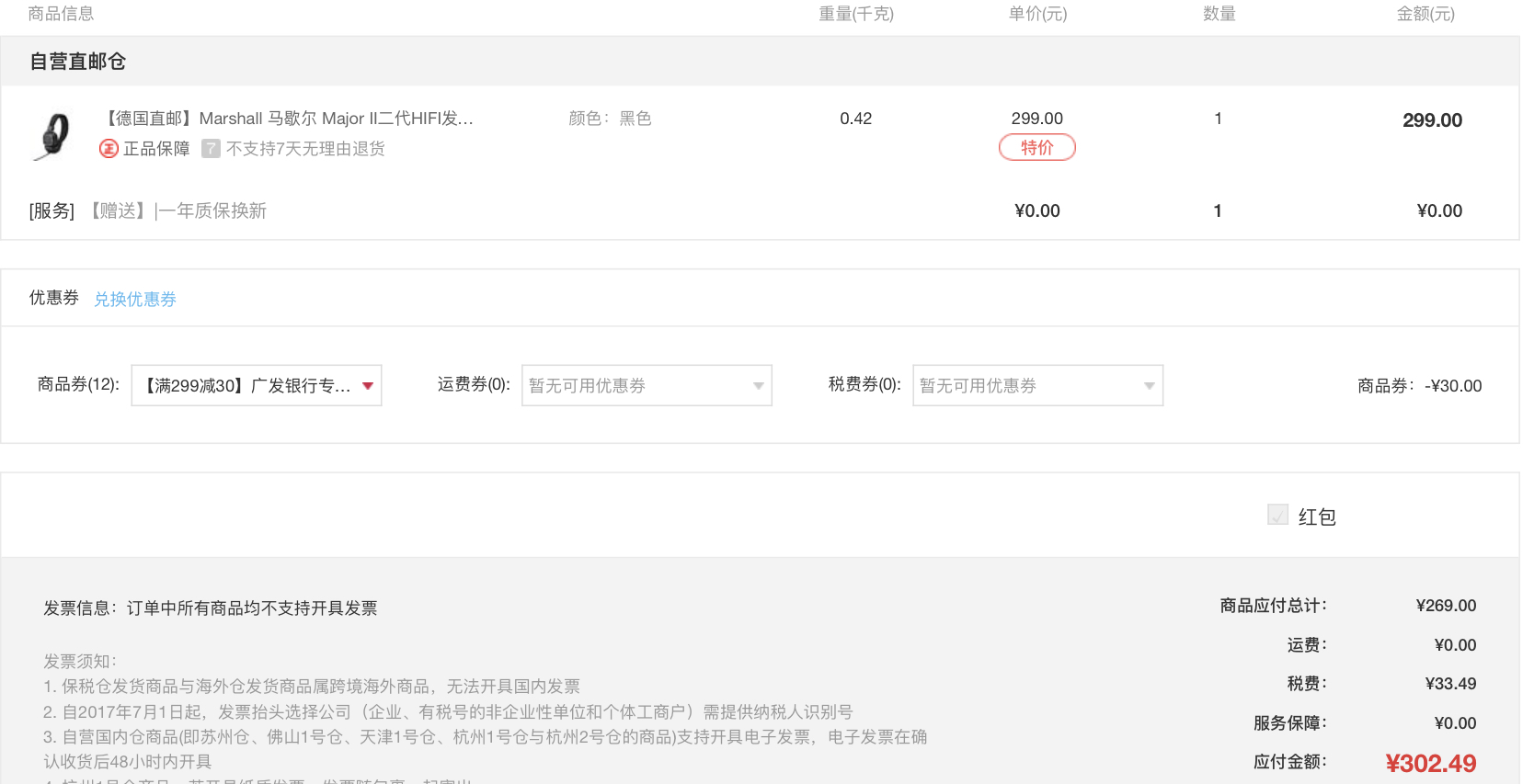This screenshot has height=784, width=1534.
Task: Open the 商品券 coupon dropdown
Action: click(257, 386)
